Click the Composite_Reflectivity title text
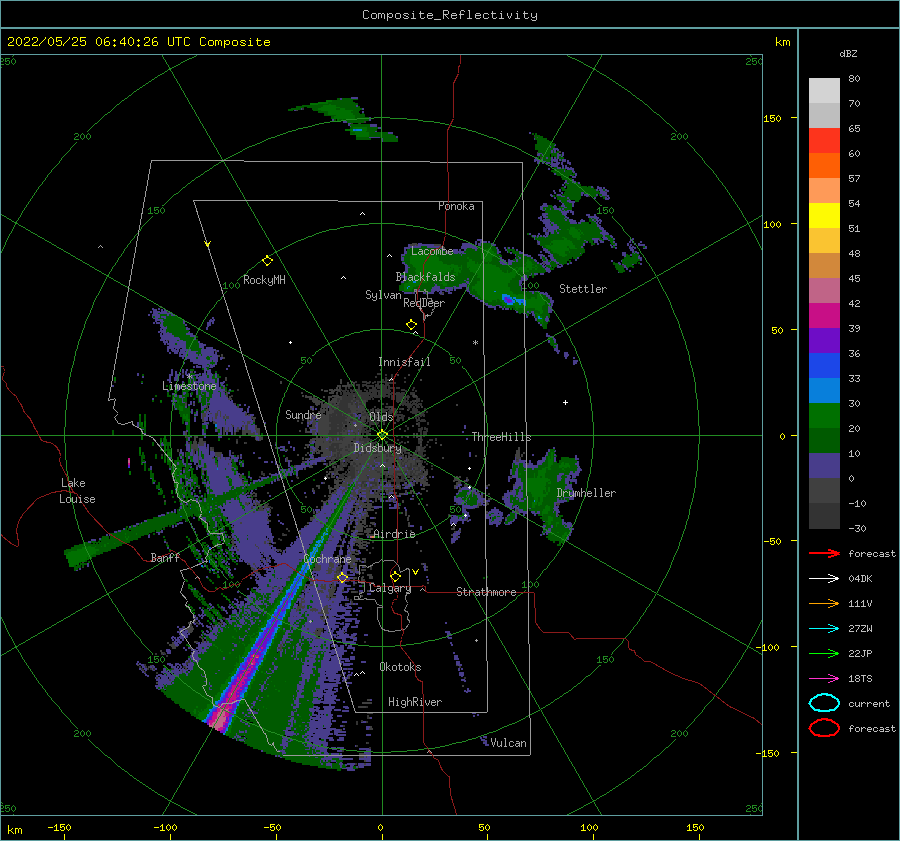The width and height of the screenshot is (900, 841). click(450, 15)
